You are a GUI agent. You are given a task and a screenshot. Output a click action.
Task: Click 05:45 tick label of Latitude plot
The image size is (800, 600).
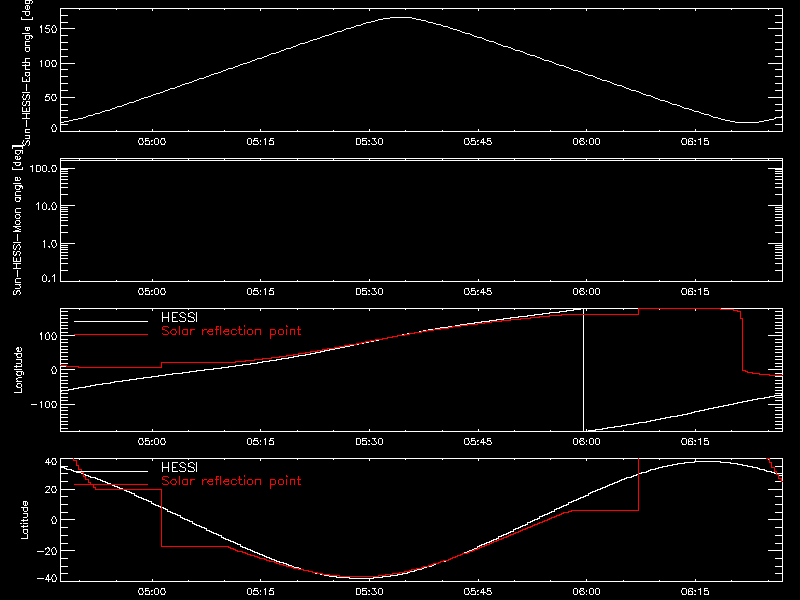[x=478, y=592]
